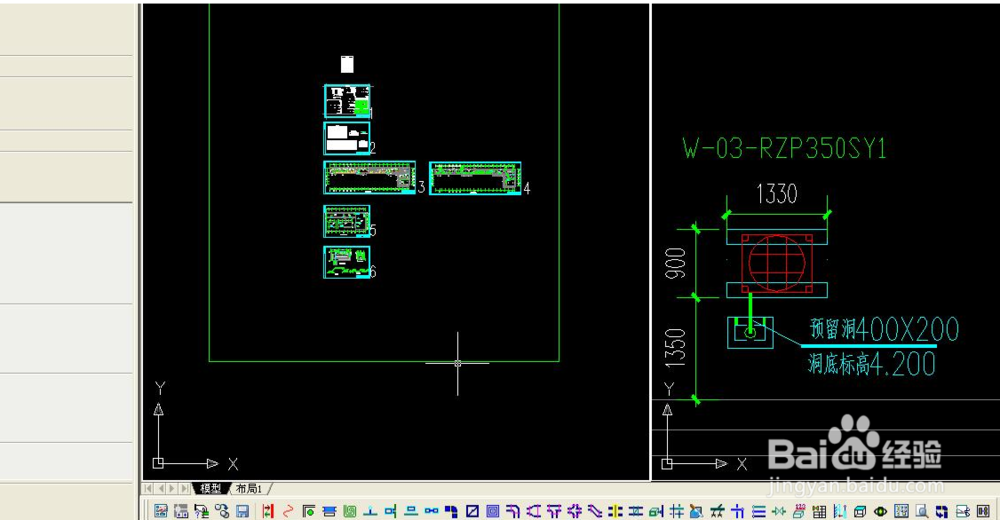
Task: Select drawing sheet numbered 4
Action: 475,178
